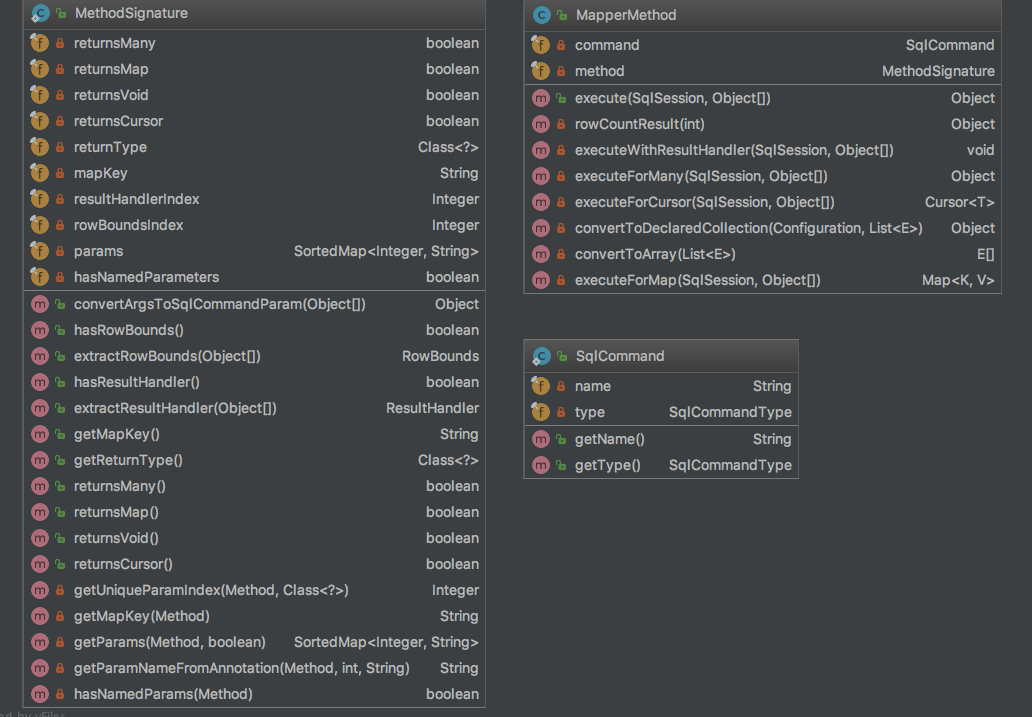Click the field icon for method in MapperMethod
The width and height of the screenshot is (1032, 717).
click(540, 71)
